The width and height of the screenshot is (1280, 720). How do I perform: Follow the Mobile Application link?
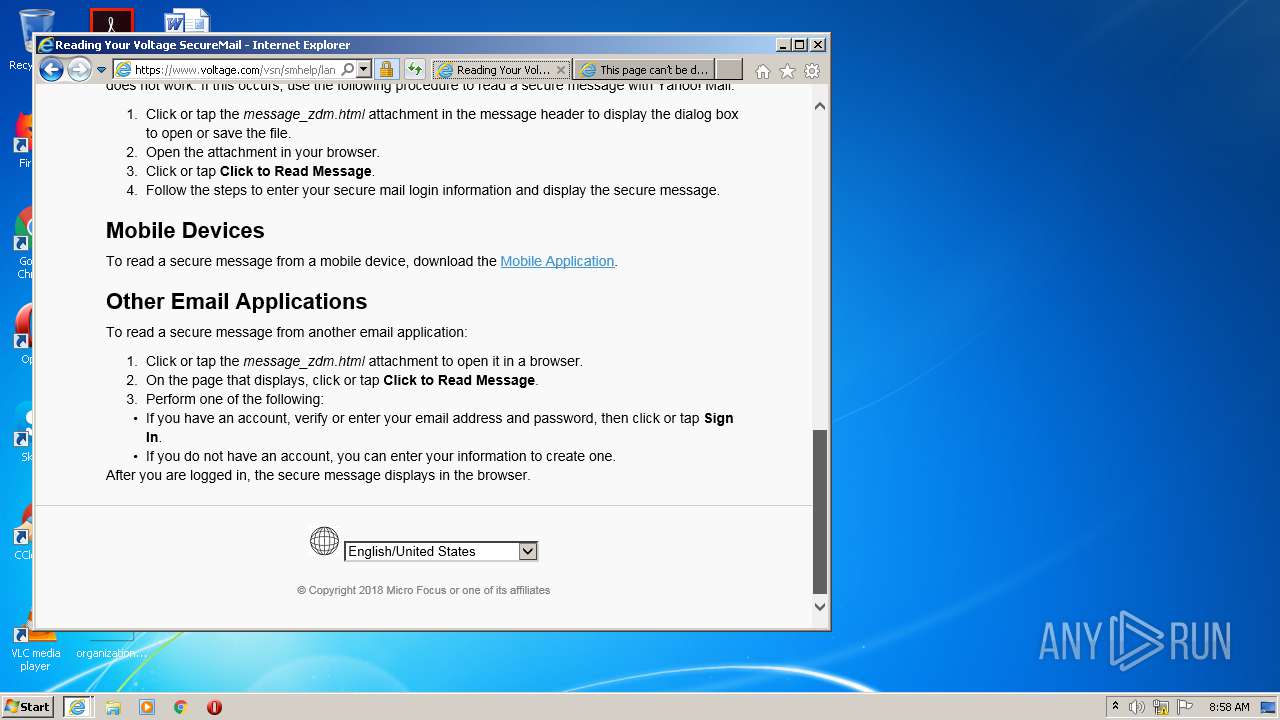(557, 261)
